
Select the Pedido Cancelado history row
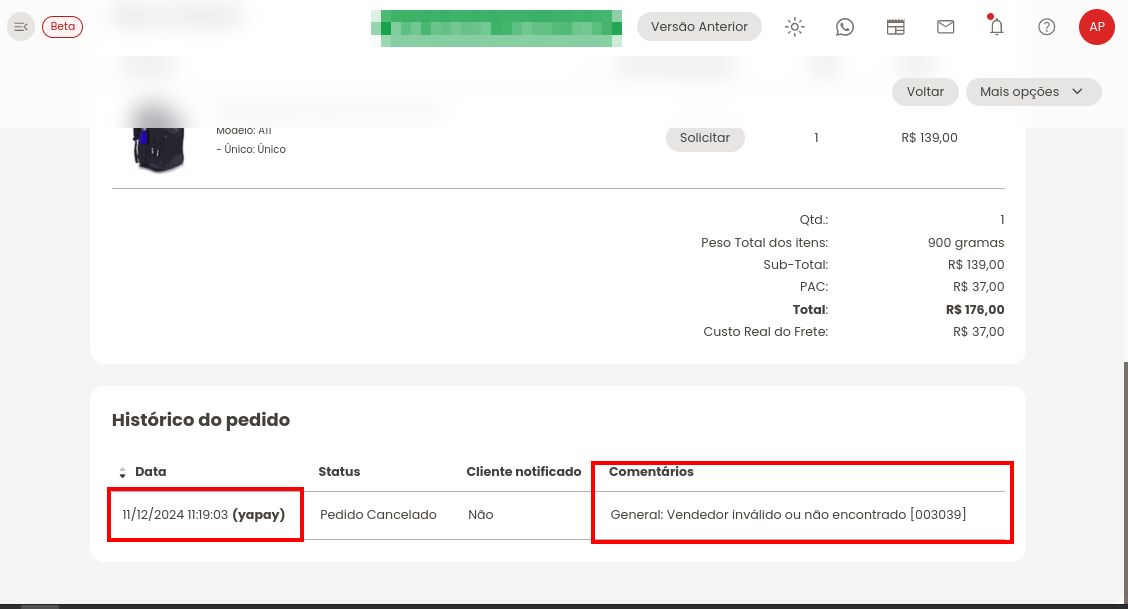click(558, 515)
